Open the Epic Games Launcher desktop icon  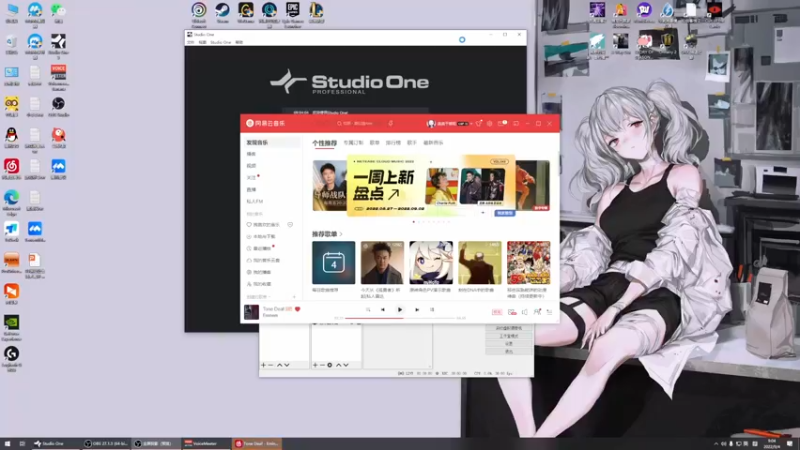click(x=293, y=14)
